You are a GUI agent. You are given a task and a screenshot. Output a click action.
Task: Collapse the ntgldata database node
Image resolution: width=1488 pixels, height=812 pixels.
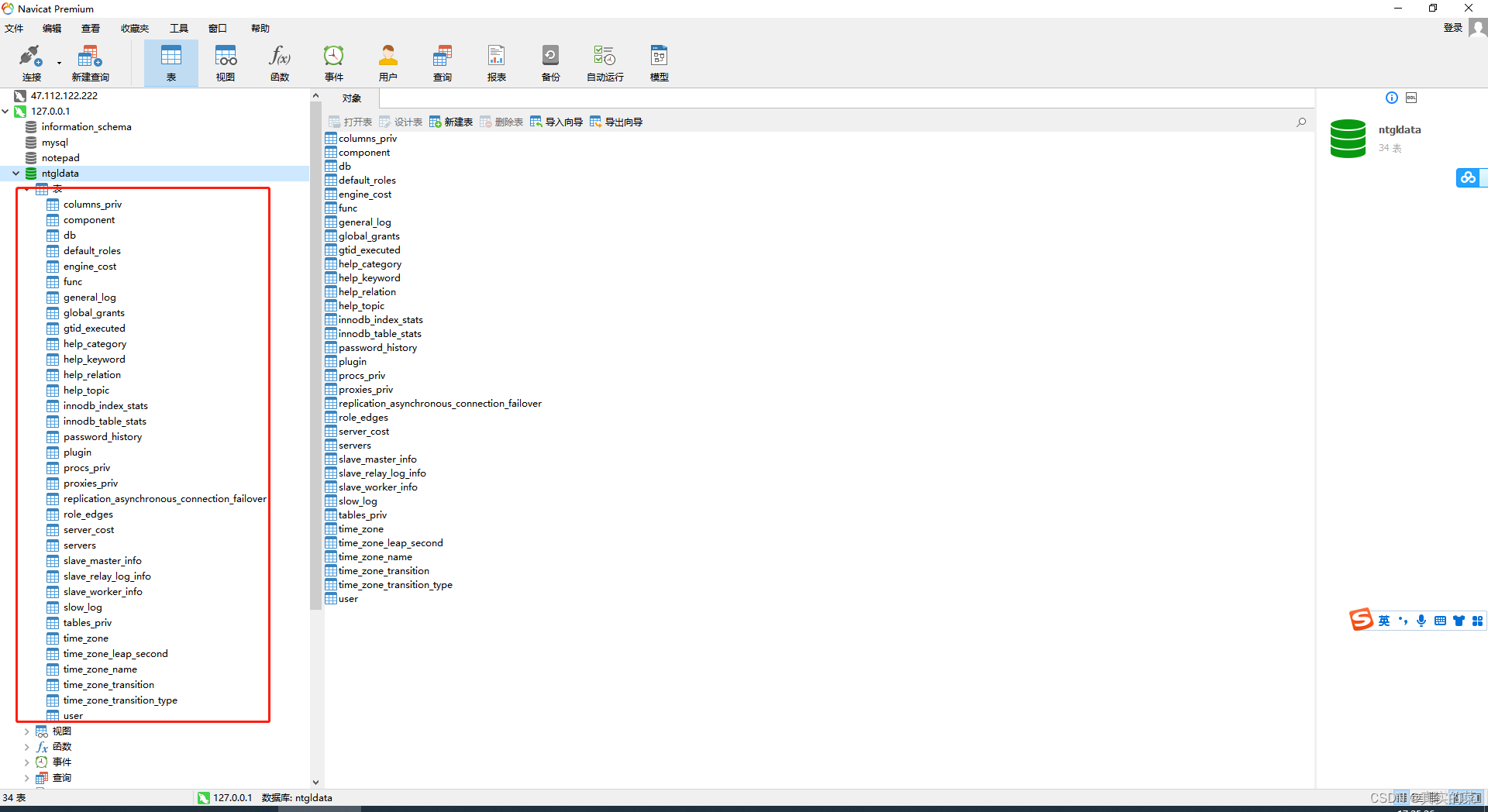[16, 174]
